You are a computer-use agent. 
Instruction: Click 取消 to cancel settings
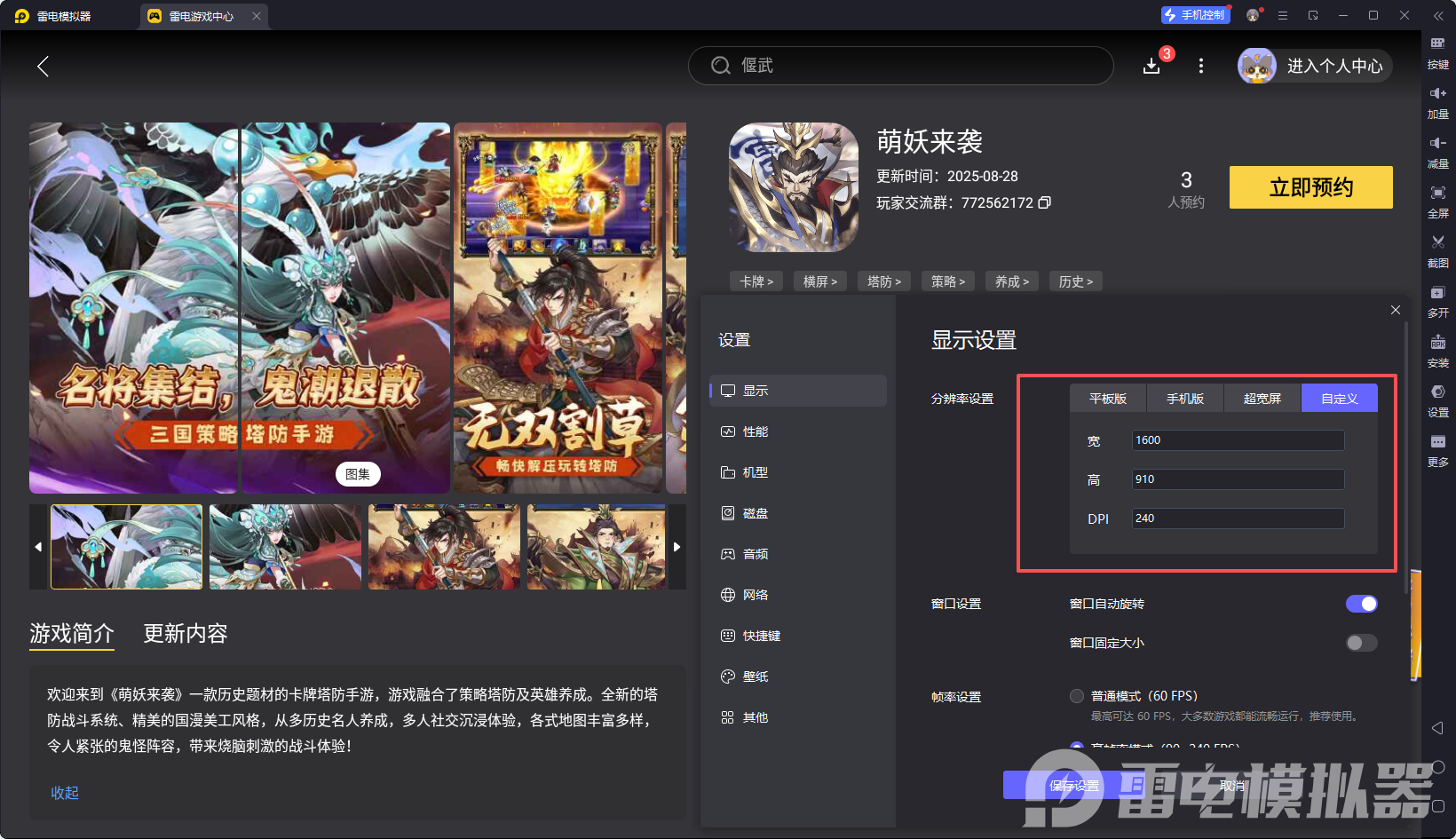click(x=1232, y=785)
